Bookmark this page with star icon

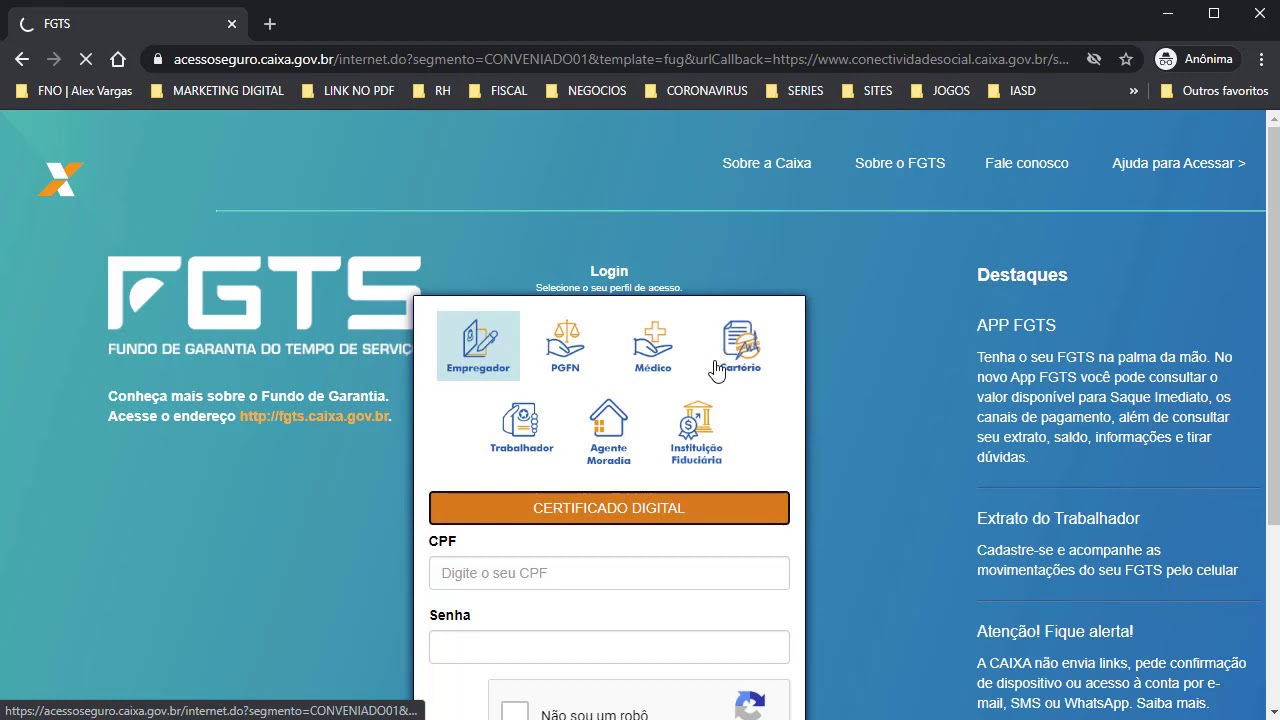click(x=1126, y=59)
